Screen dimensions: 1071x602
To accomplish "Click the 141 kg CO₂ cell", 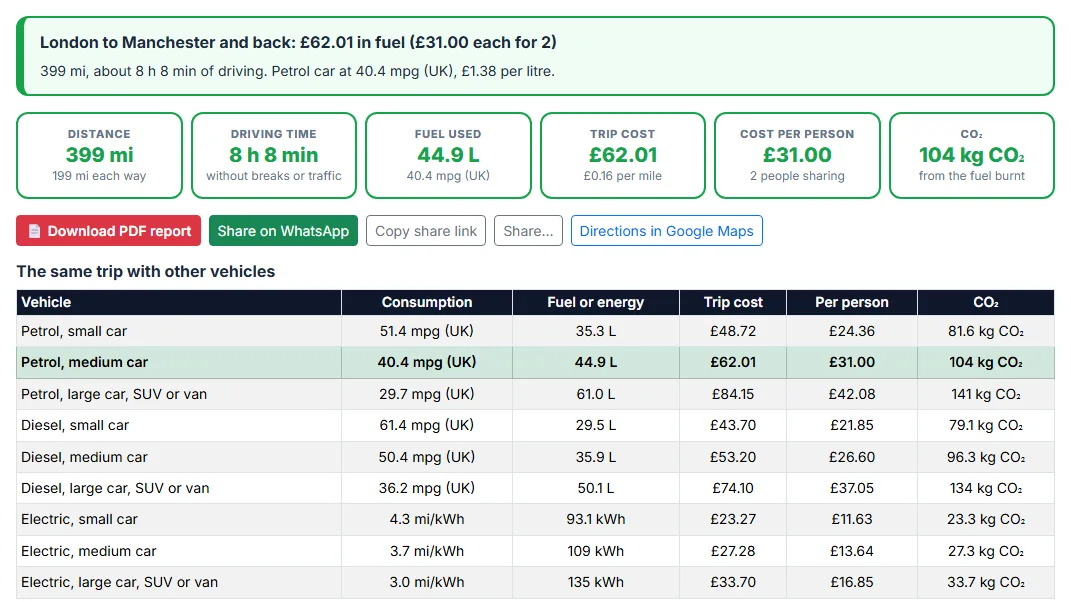I will [986, 394].
